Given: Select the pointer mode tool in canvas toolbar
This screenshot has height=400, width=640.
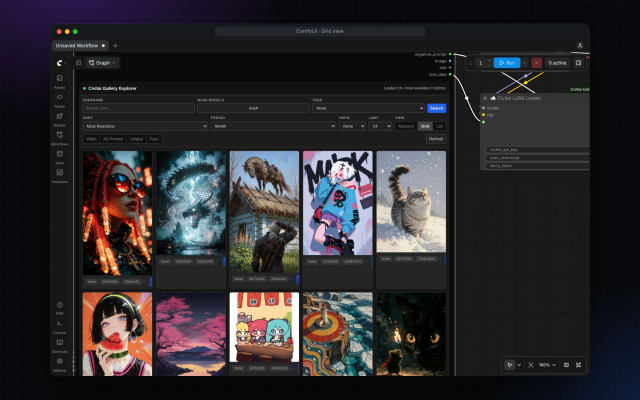Looking at the screenshot, I should [509, 364].
